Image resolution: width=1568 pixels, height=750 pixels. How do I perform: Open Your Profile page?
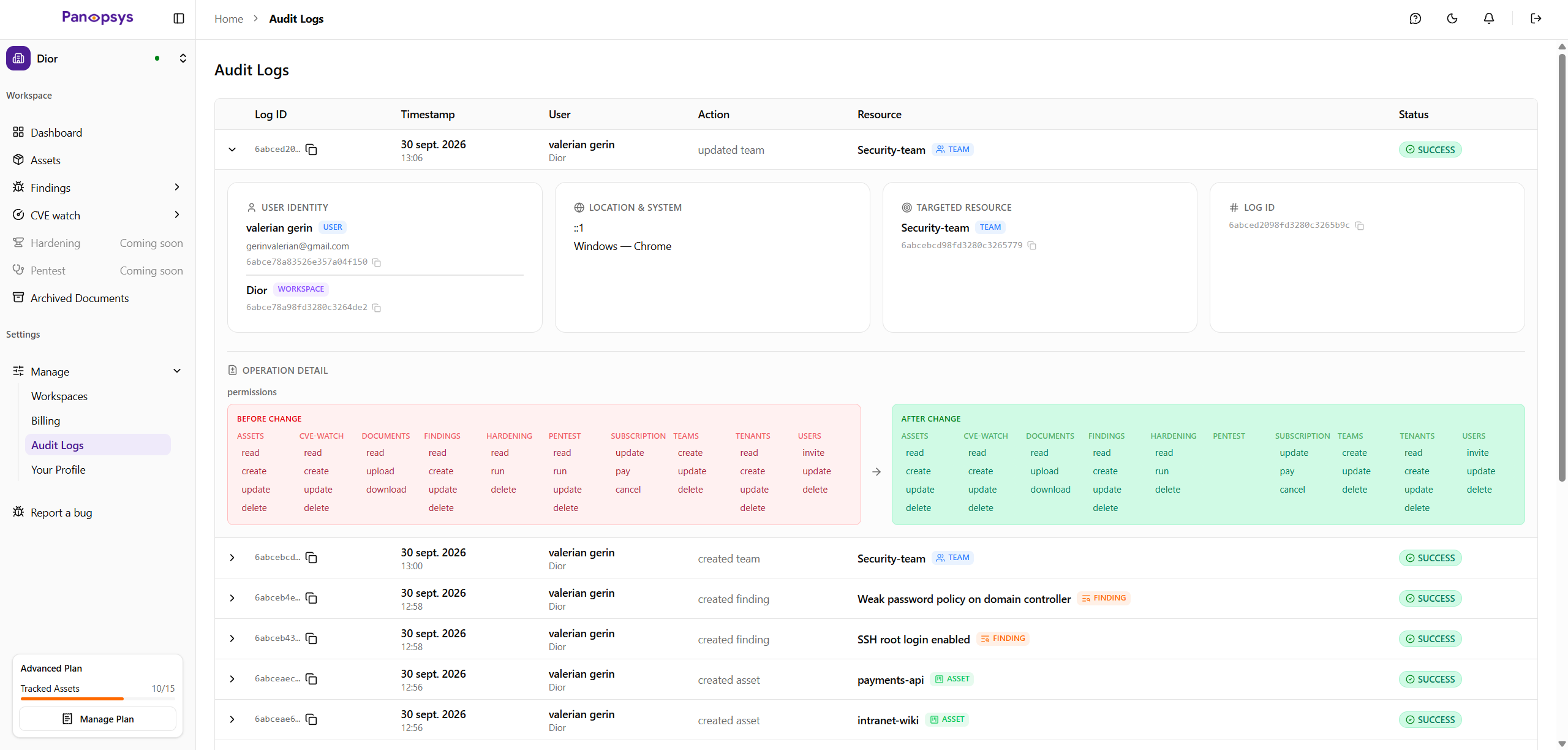tap(58, 469)
